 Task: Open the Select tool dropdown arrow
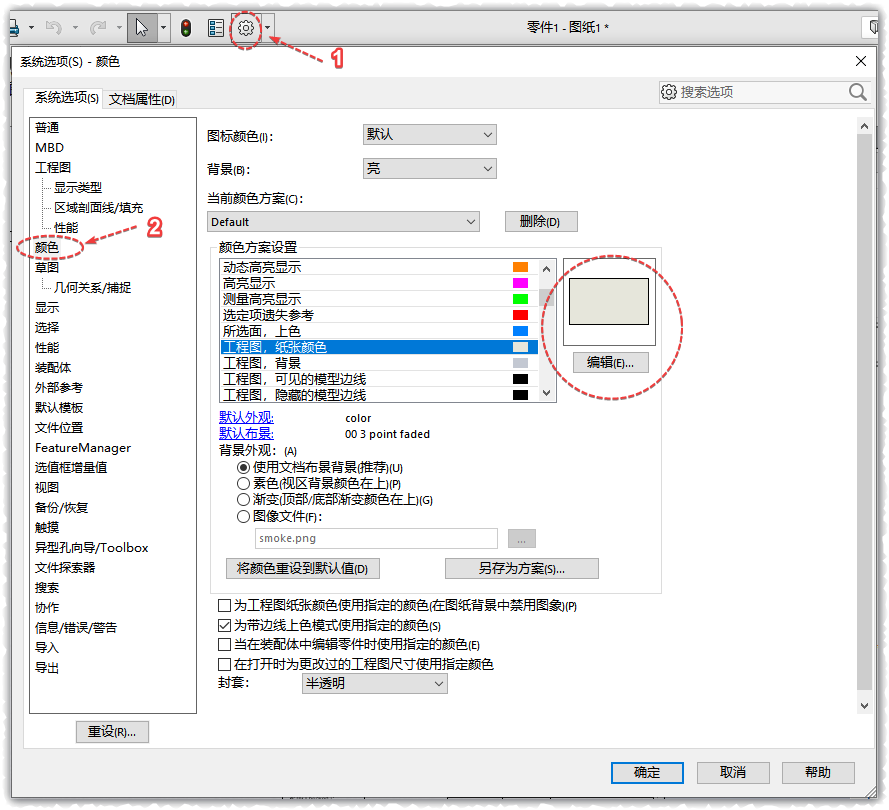pyautogui.click(x=163, y=28)
